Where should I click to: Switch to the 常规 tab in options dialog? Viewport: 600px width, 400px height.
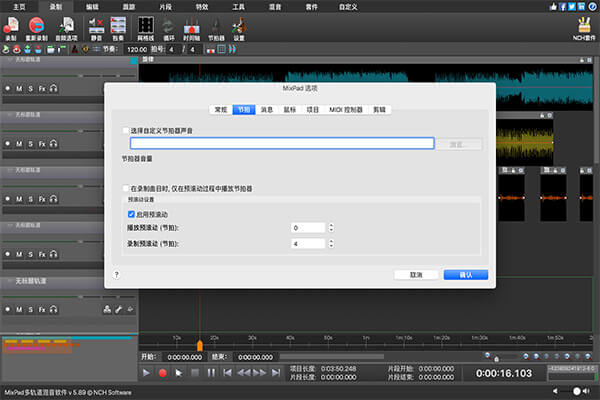click(221, 109)
